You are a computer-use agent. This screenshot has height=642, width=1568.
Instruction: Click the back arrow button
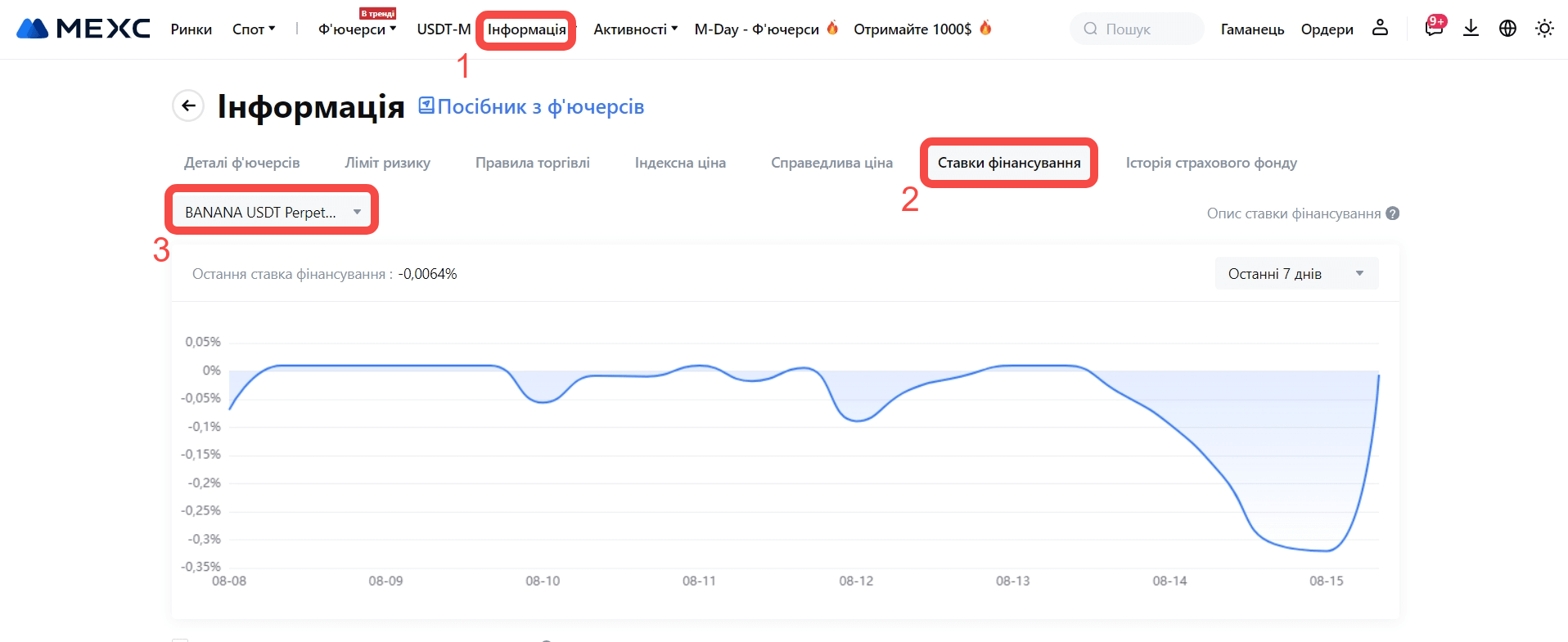point(188,106)
